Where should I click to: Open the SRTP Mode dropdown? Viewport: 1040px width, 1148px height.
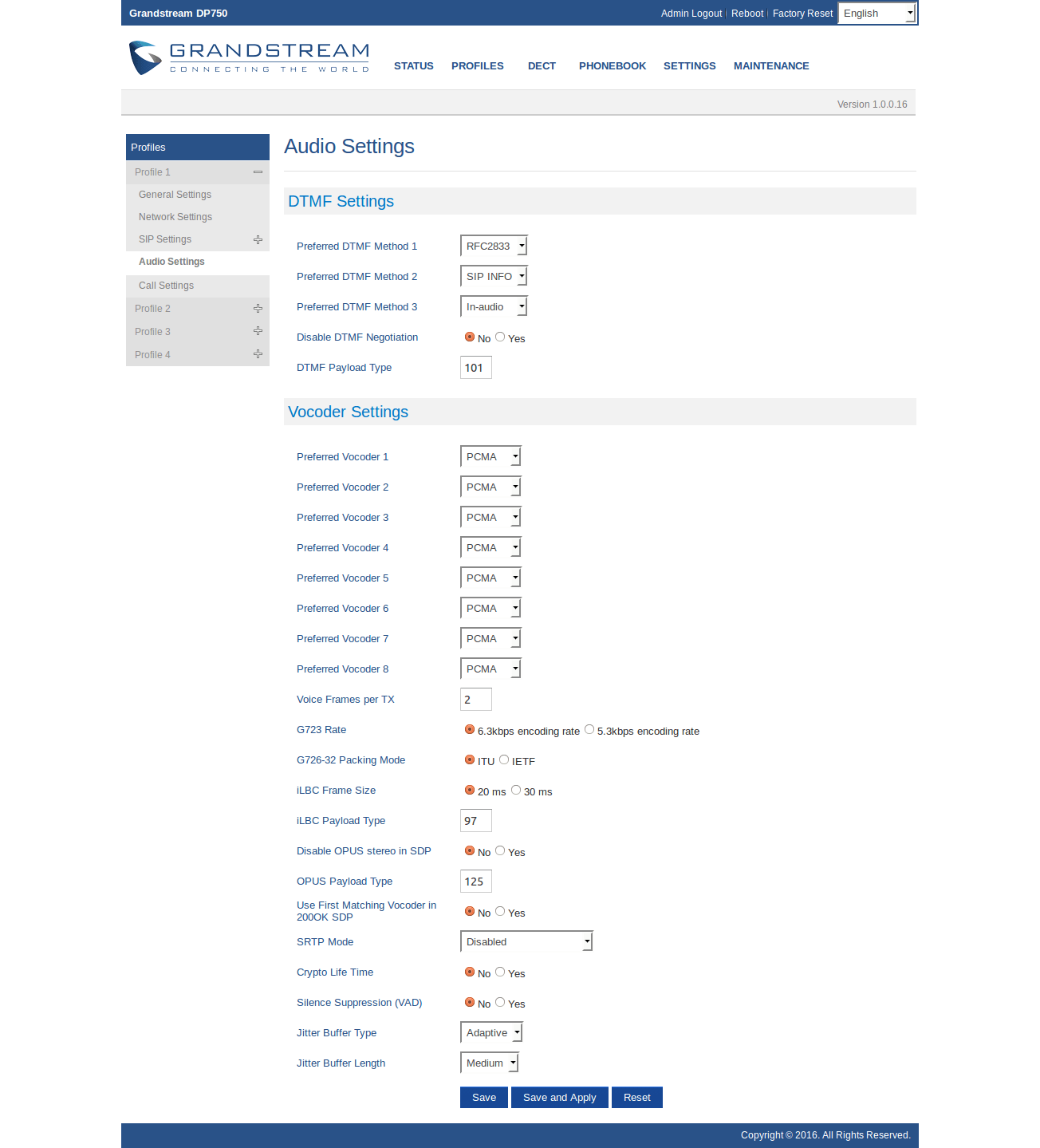526,942
